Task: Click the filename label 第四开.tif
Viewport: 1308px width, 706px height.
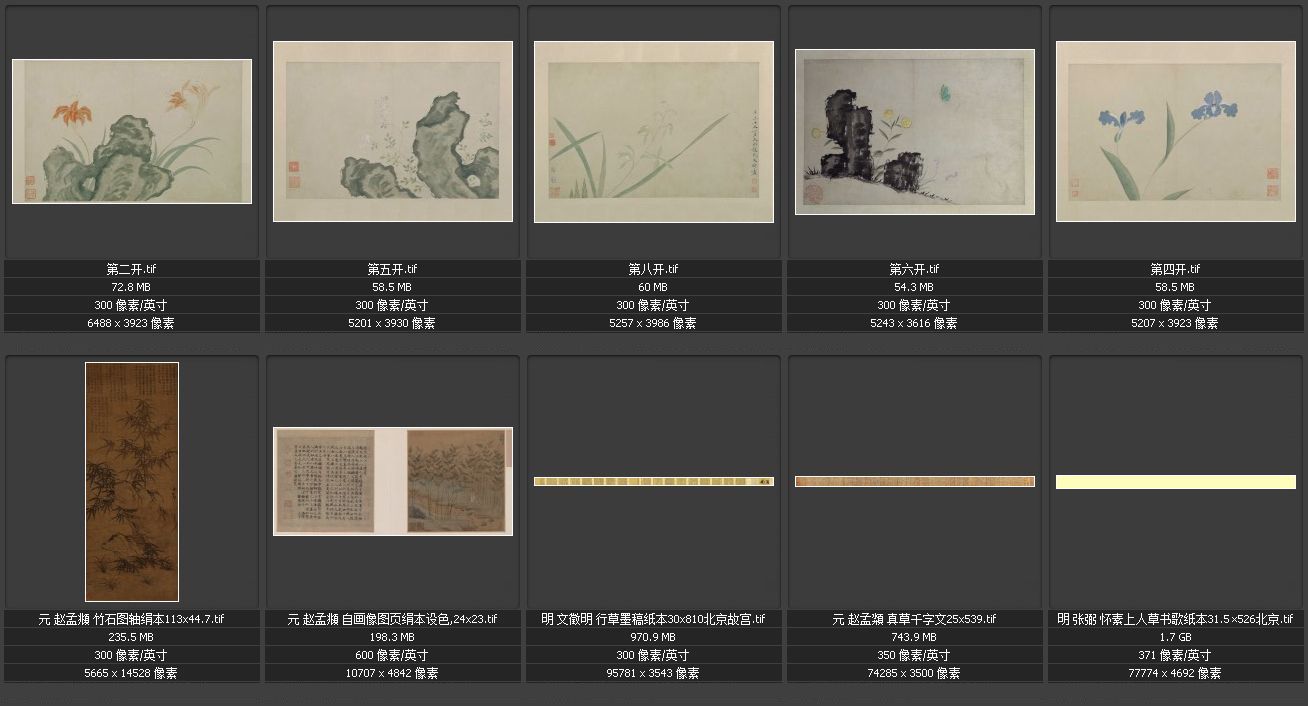Action: pos(1176,269)
